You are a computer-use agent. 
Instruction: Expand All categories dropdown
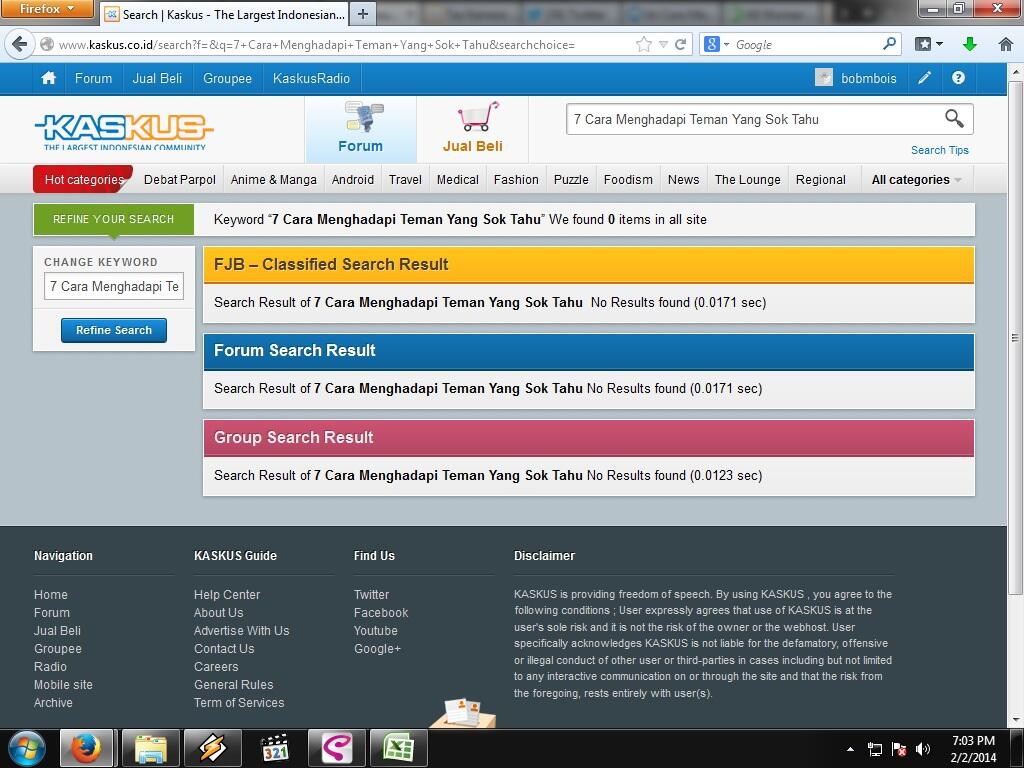916,180
